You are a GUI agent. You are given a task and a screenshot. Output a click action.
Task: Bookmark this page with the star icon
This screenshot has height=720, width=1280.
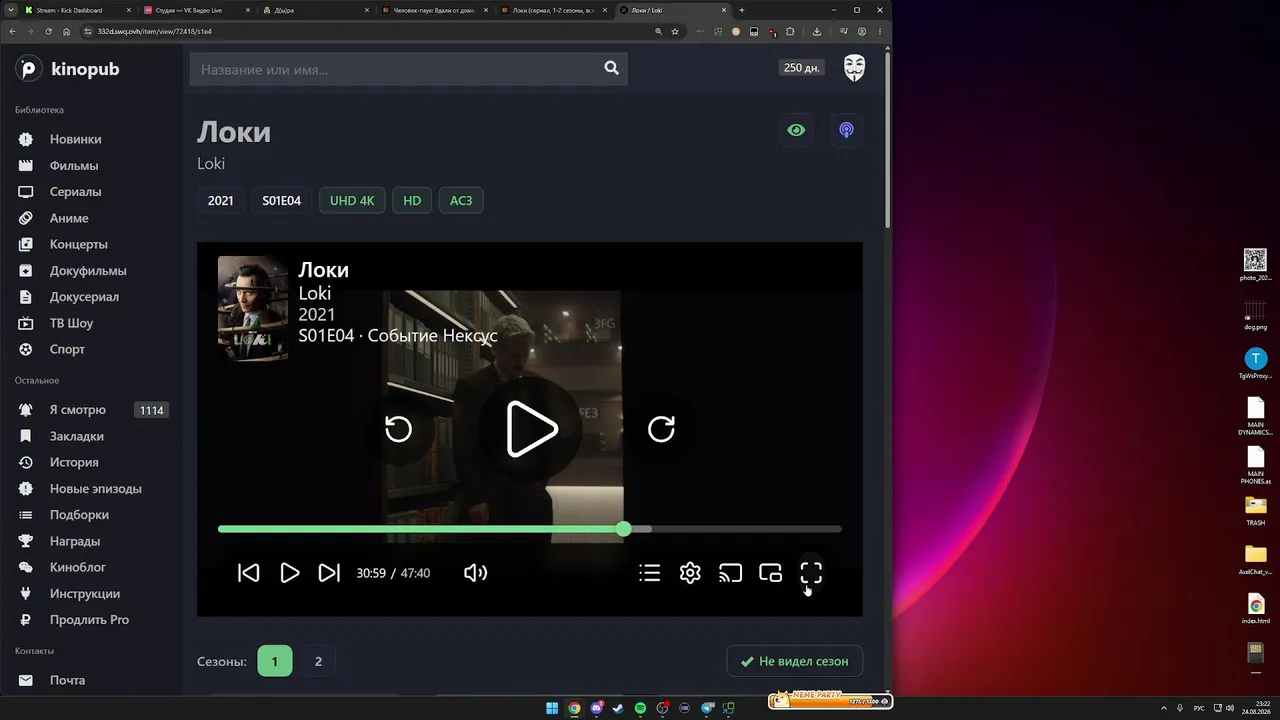tap(675, 31)
